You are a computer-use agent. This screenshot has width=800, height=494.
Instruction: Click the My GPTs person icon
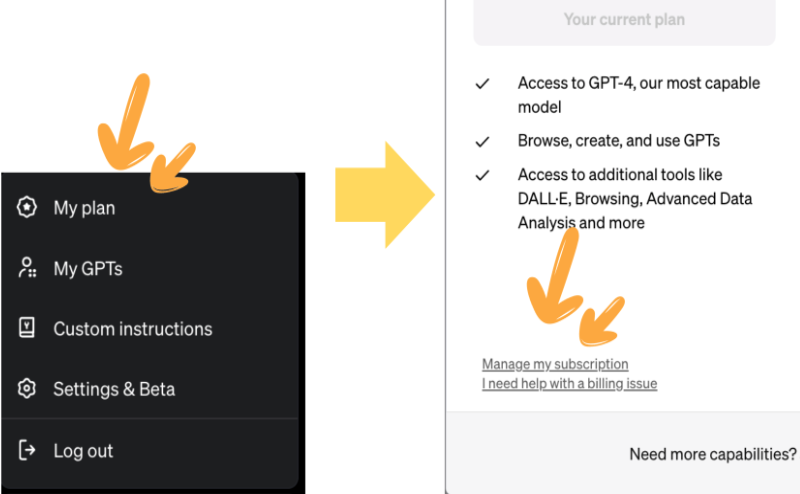(x=27, y=268)
